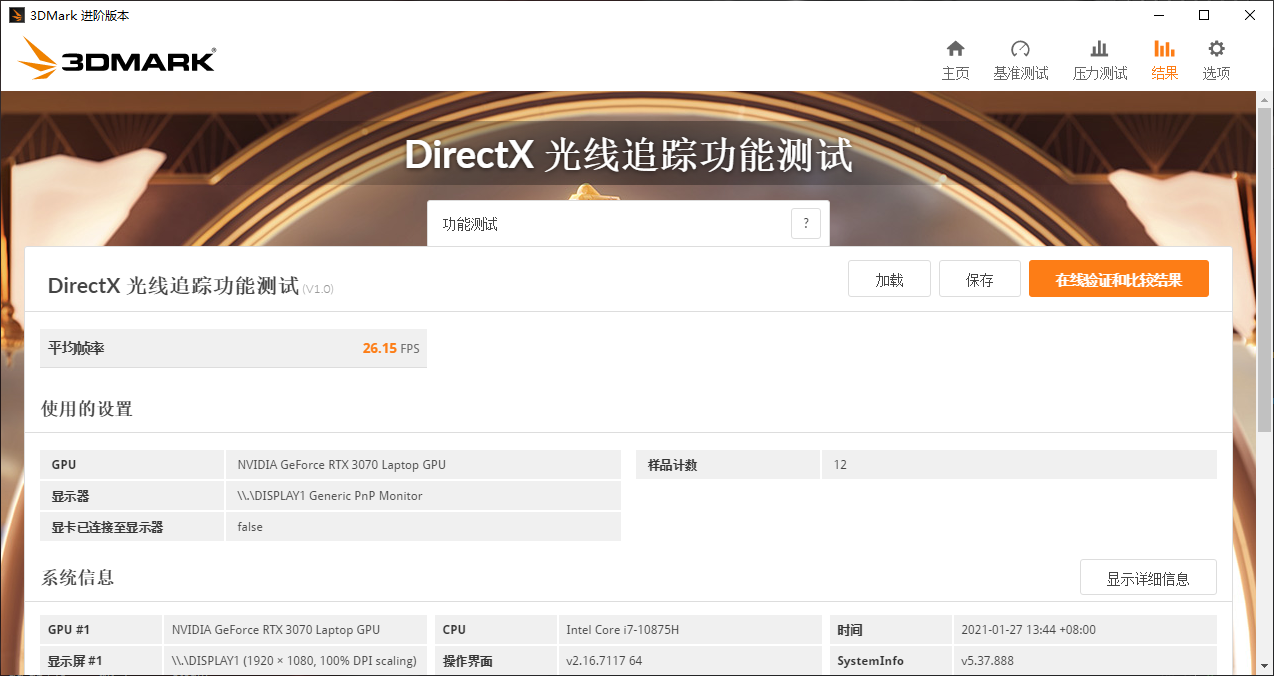Open the 主页 home icon
1274x676 pixels.
pyautogui.click(x=955, y=49)
